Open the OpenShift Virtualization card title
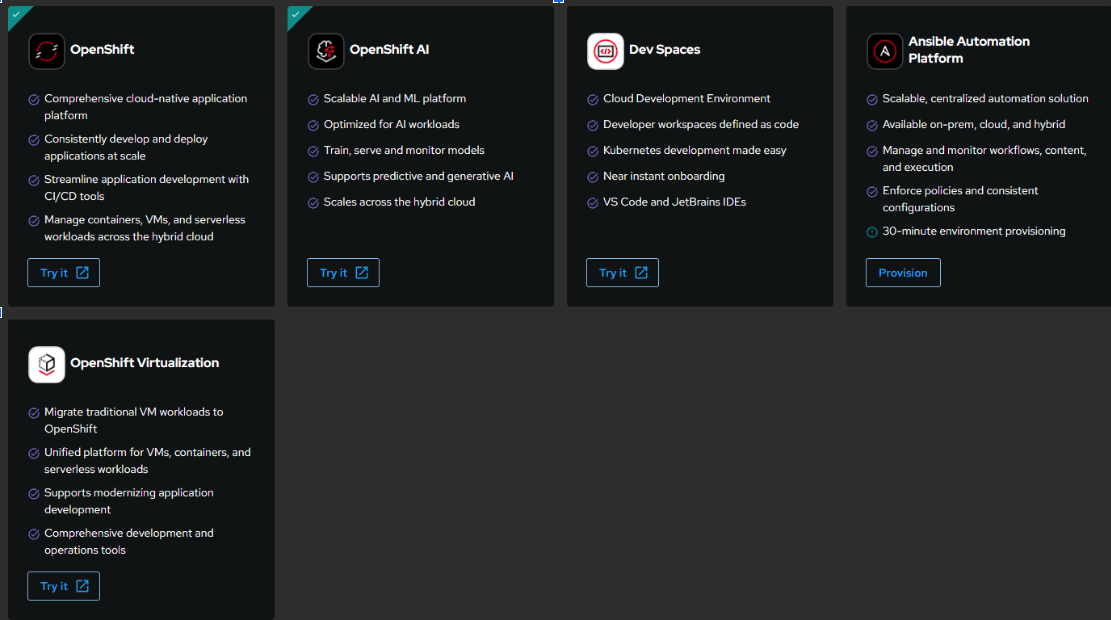Image resolution: width=1111 pixels, height=620 pixels. click(x=144, y=363)
